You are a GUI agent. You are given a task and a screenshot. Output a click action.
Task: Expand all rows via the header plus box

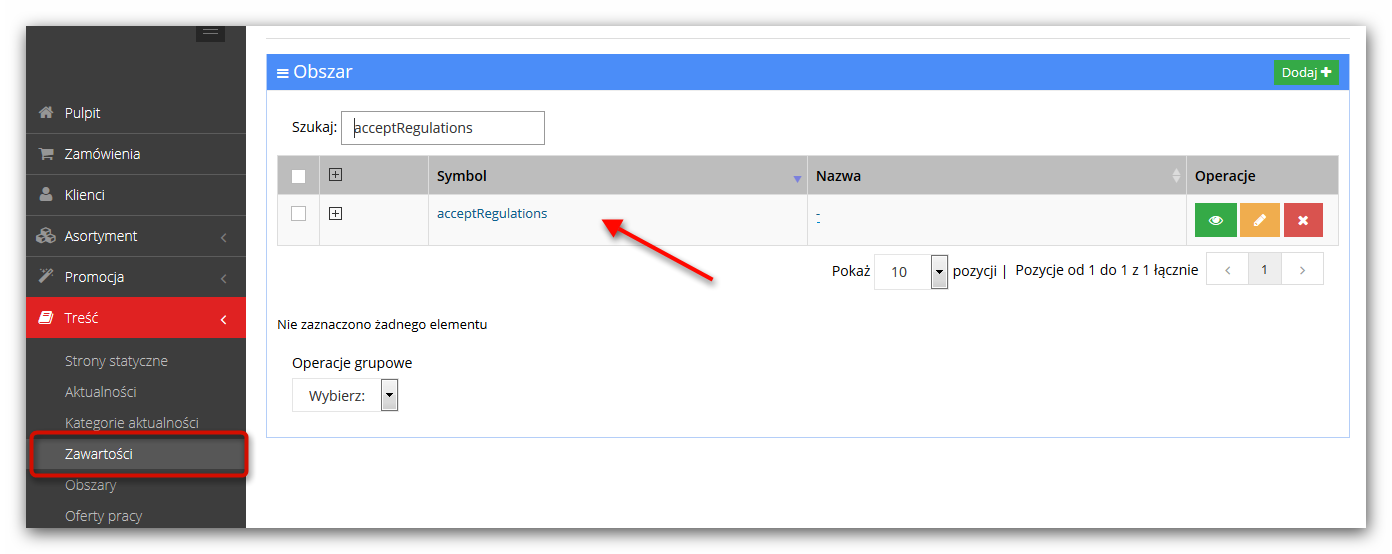[336, 174]
